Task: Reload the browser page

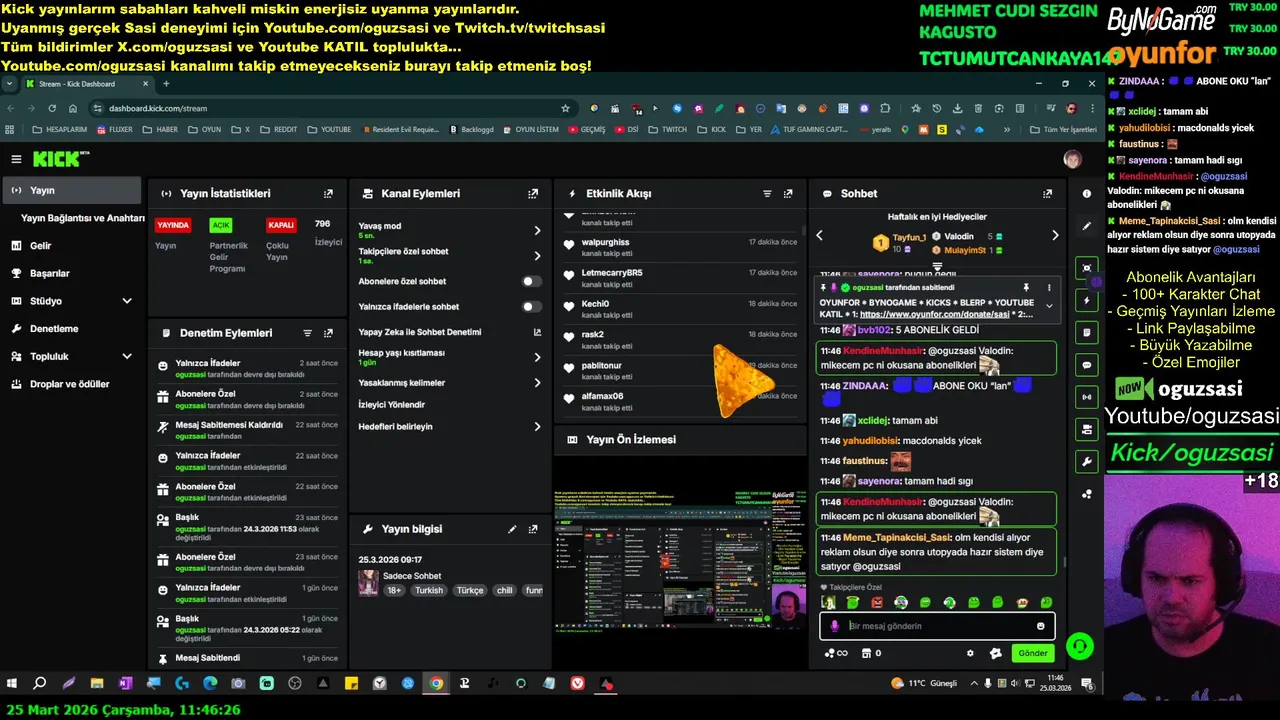Action: pos(52,108)
